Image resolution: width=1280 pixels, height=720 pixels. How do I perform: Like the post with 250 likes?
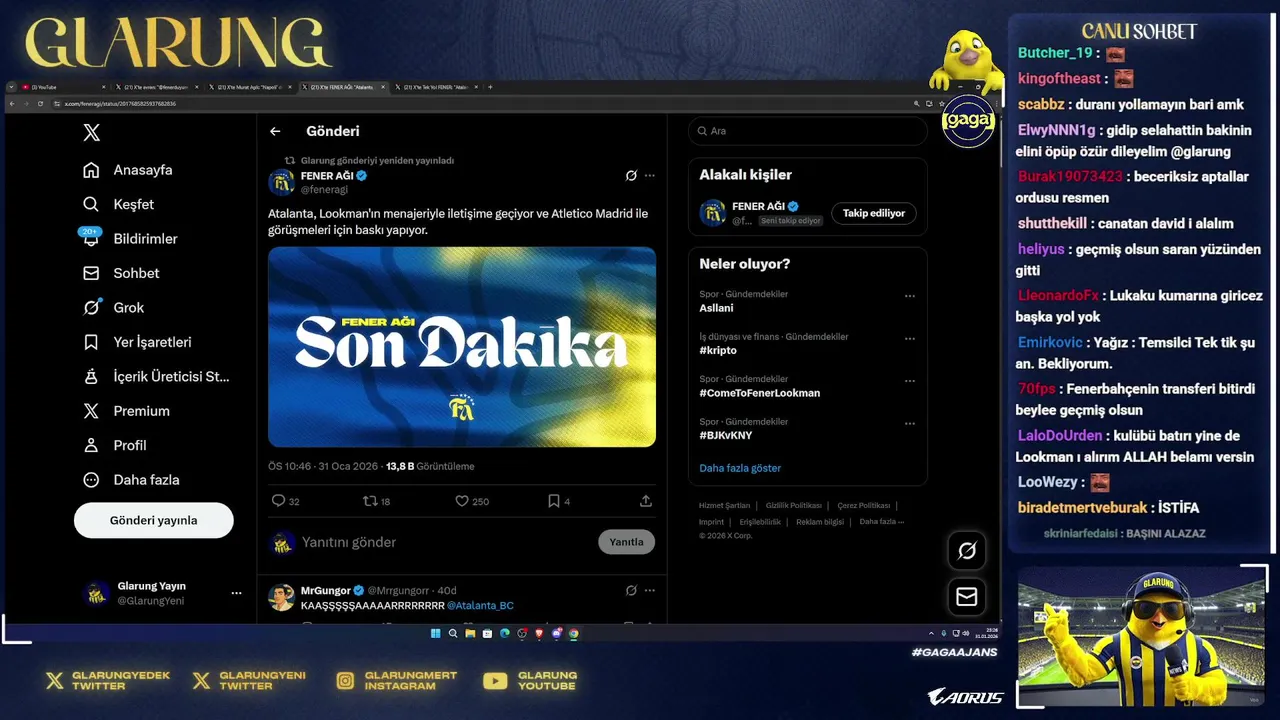click(x=472, y=501)
